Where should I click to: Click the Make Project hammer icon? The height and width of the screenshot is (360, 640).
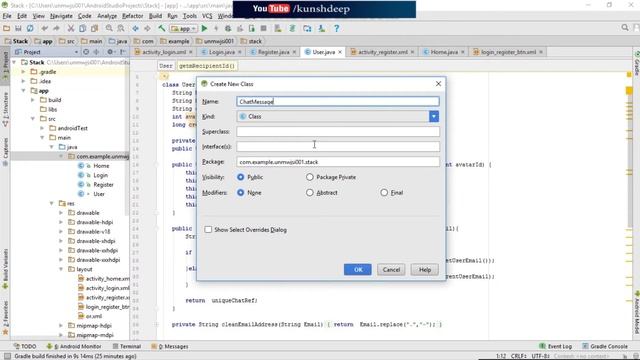click(x=162, y=29)
